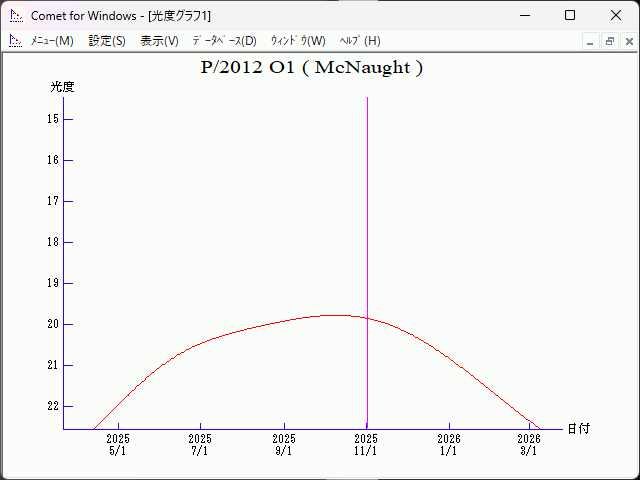Minimize the inner 光度グラフ1 child window
The image size is (640, 480).
pyautogui.click(x=590, y=42)
